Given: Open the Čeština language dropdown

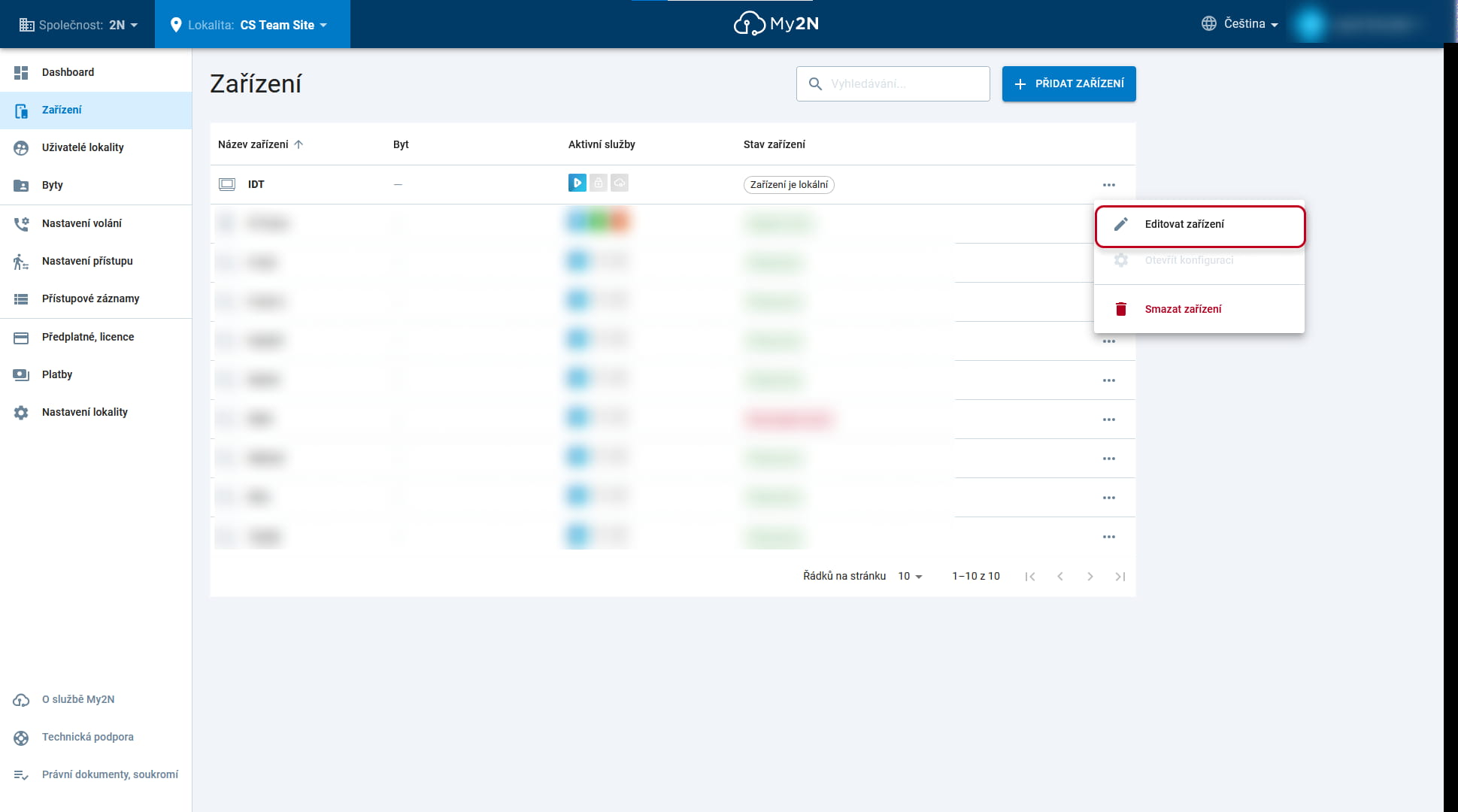Looking at the screenshot, I should click(x=1240, y=24).
